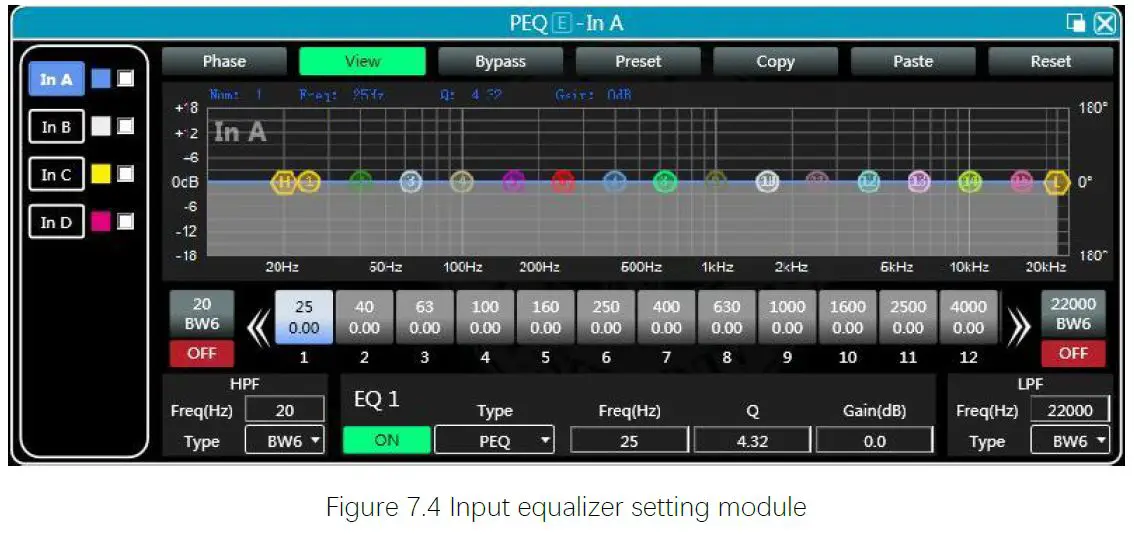
Task: Click the Gain(dB) field showing 0.0
Action: 874,440
